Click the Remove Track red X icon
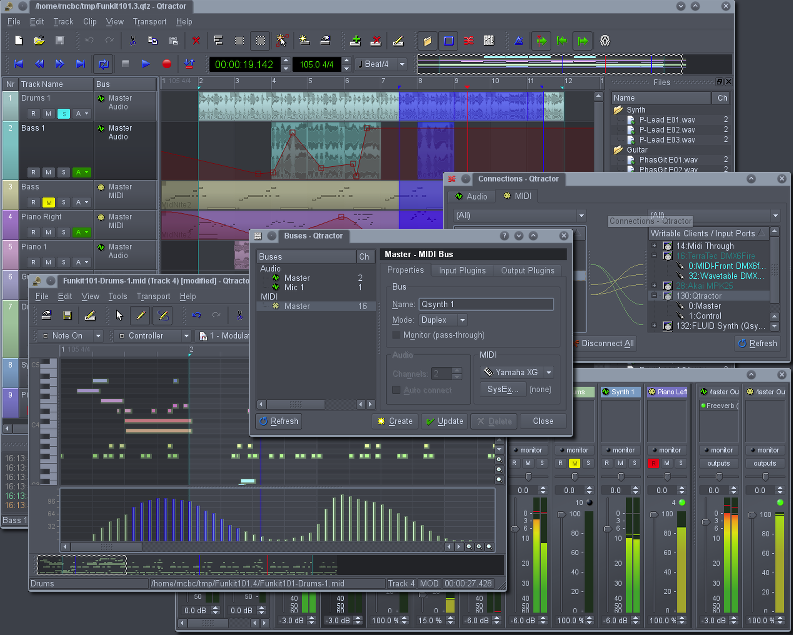The width and height of the screenshot is (793, 635). click(x=376, y=40)
